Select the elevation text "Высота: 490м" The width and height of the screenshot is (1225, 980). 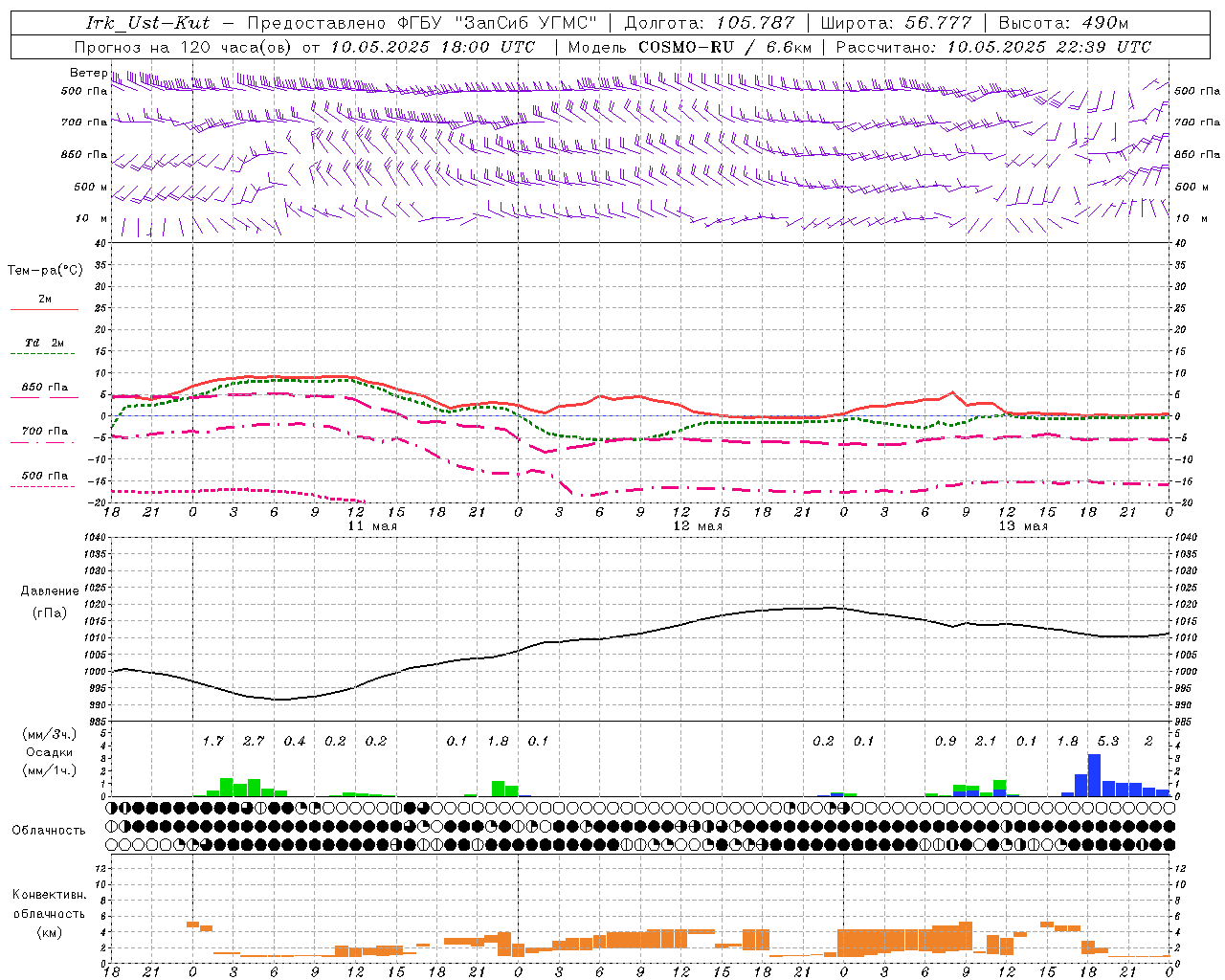pyautogui.click(x=1063, y=23)
